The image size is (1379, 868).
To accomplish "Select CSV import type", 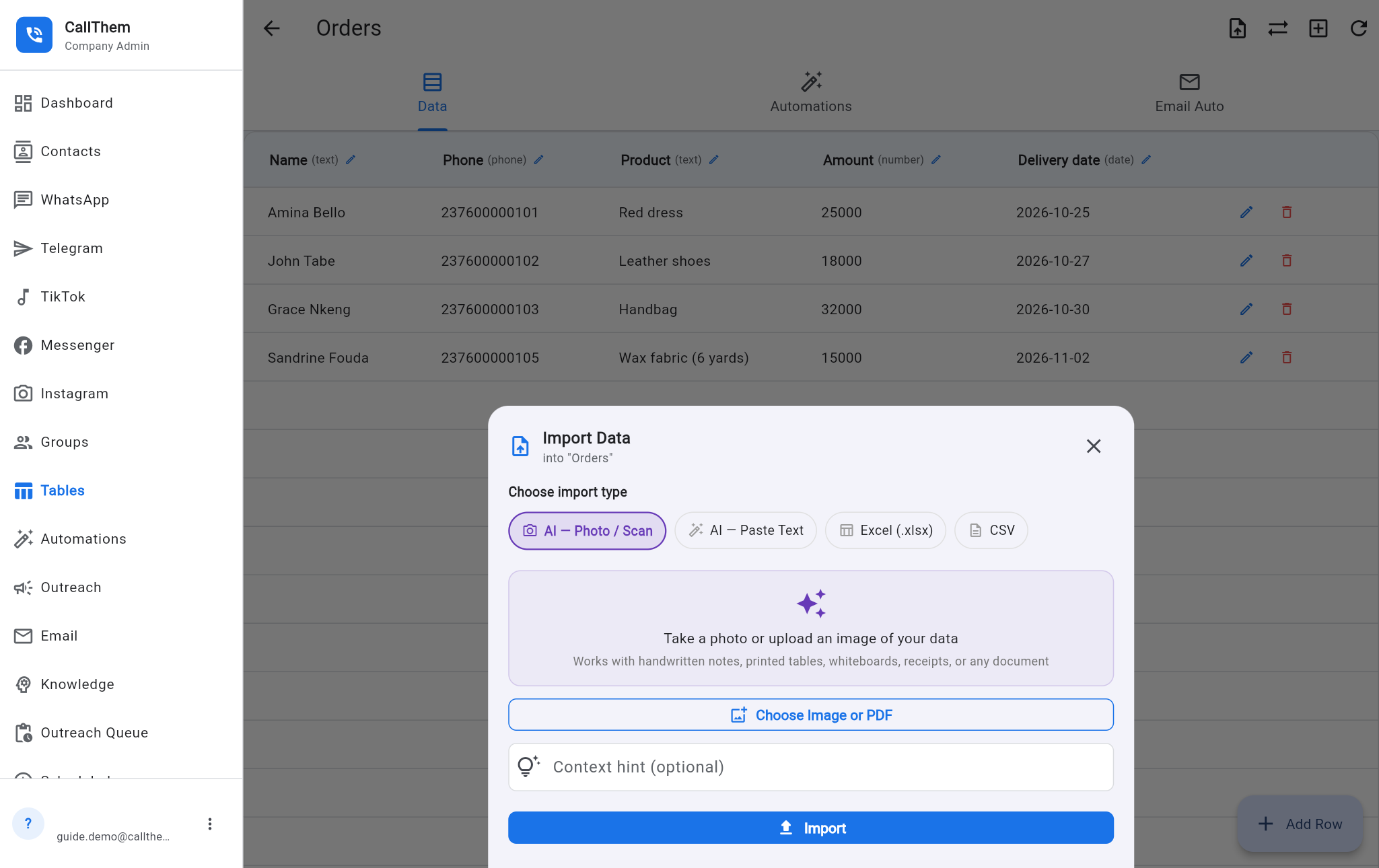I will click(991, 531).
